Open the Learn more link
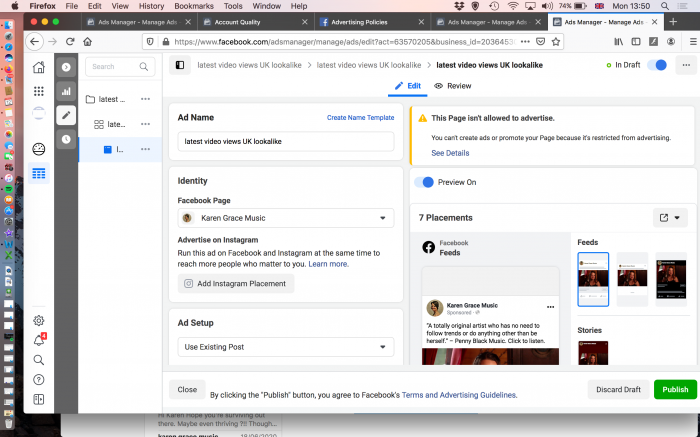Viewport: 700px width, 437px height. tap(329, 264)
